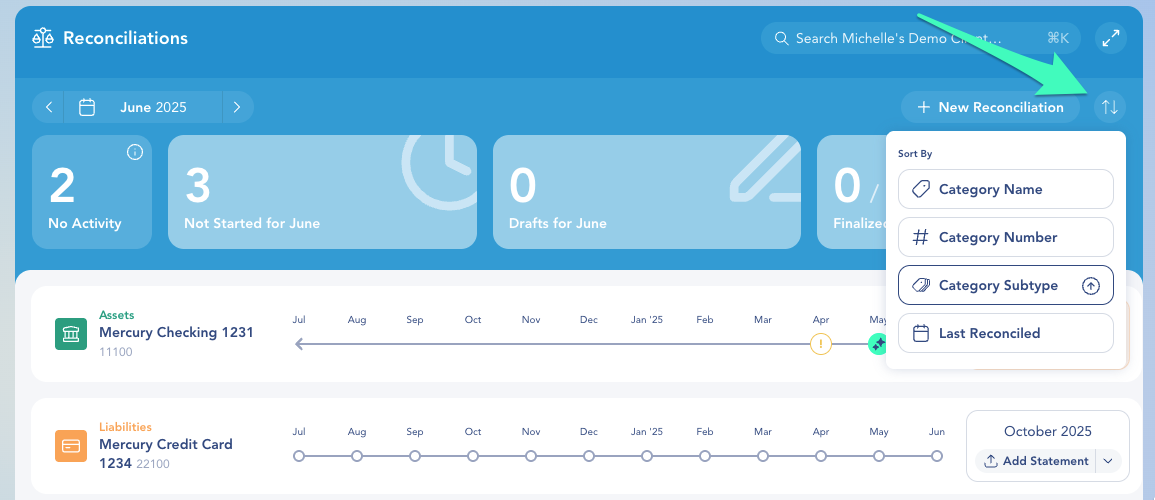
Task: Click the New Reconciliation button
Action: point(990,107)
